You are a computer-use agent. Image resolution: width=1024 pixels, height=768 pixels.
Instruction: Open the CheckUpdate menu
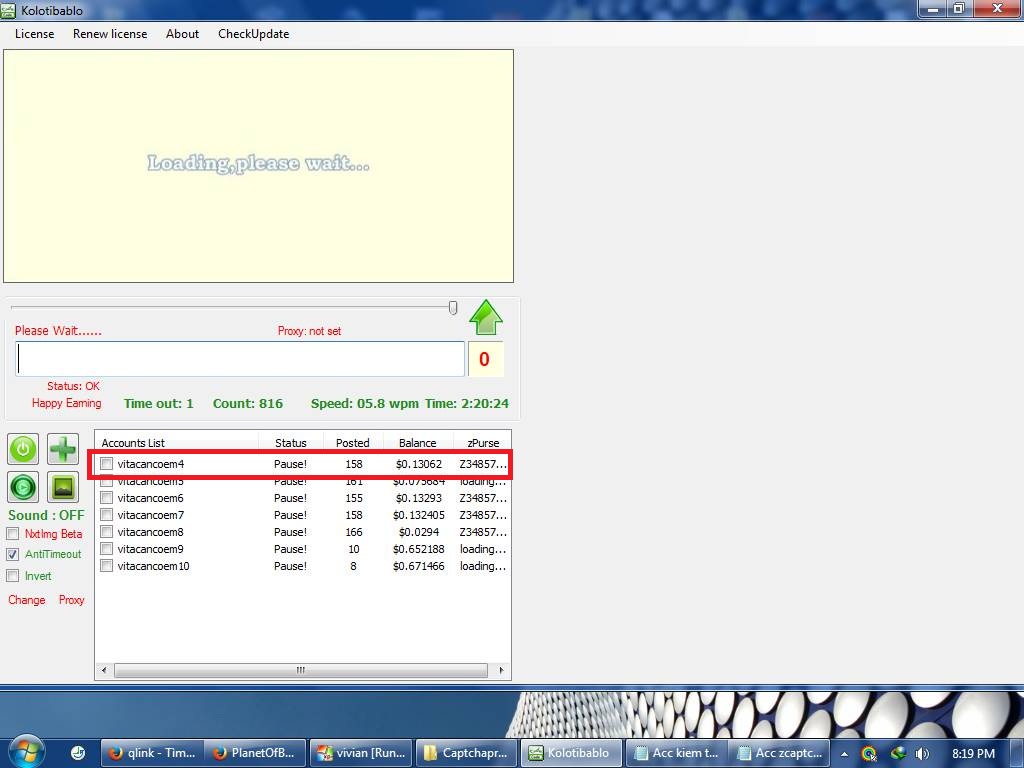click(x=253, y=34)
